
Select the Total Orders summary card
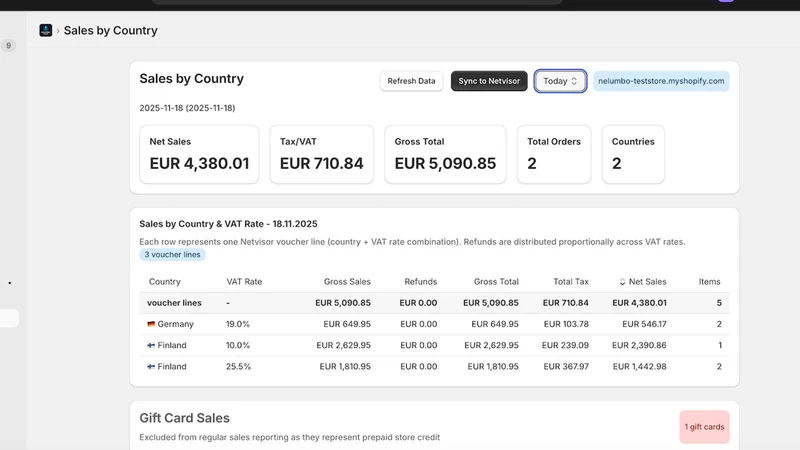click(554, 154)
